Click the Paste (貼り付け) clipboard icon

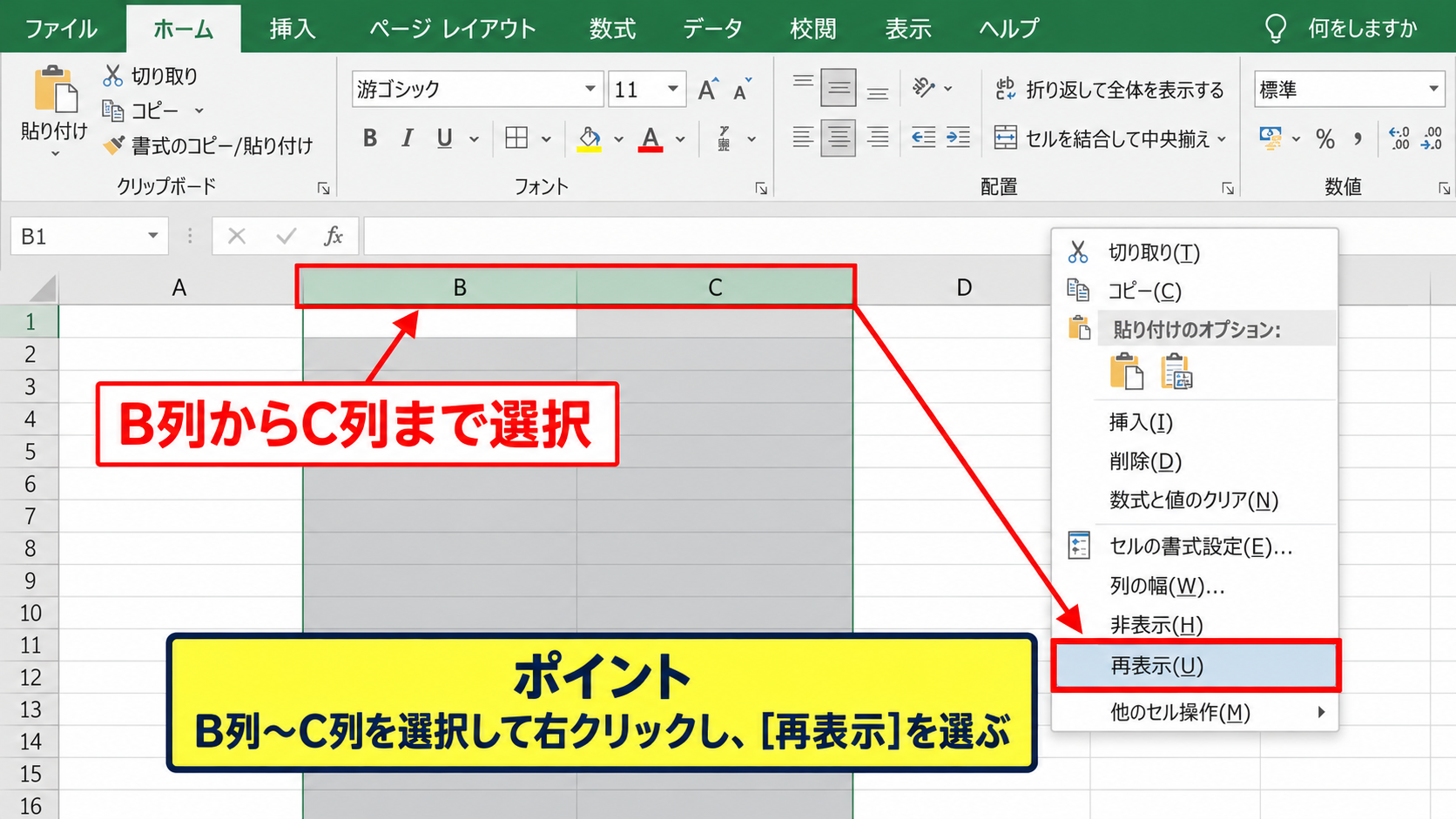point(54,90)
